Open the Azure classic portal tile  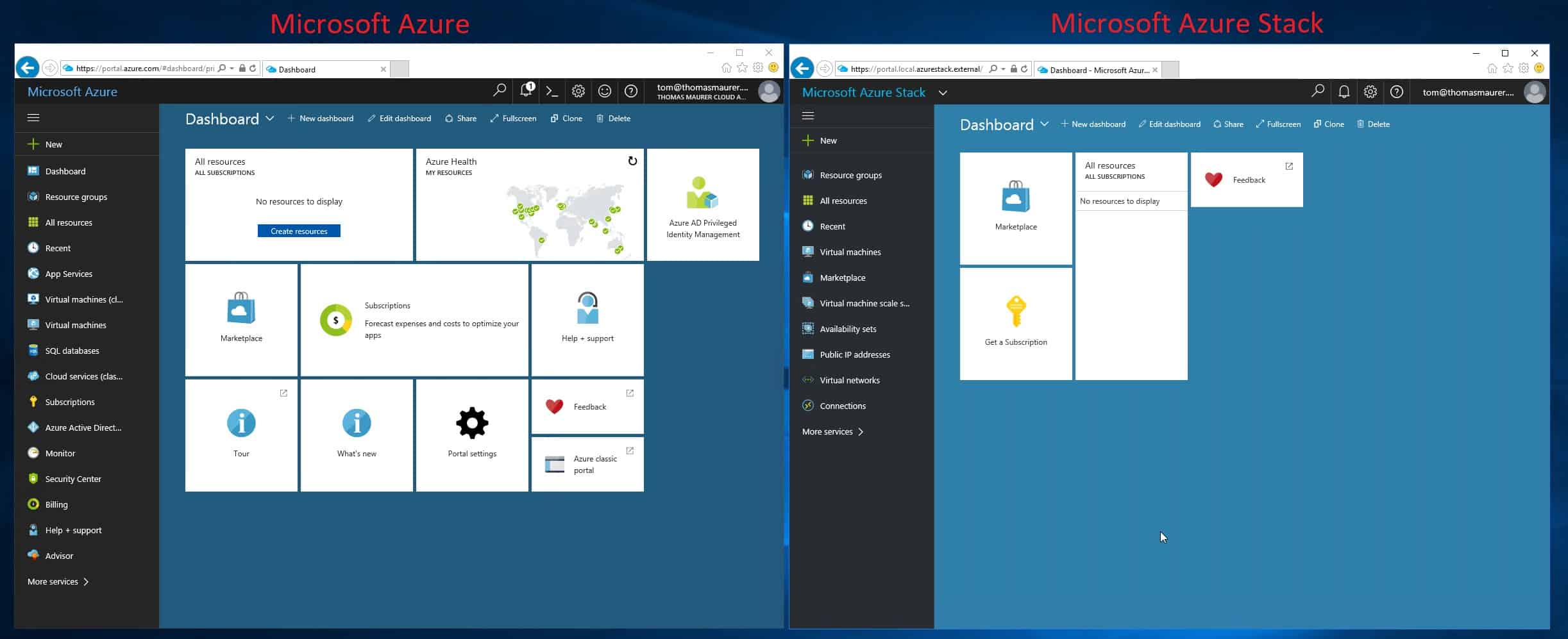[x=587, y=464]
